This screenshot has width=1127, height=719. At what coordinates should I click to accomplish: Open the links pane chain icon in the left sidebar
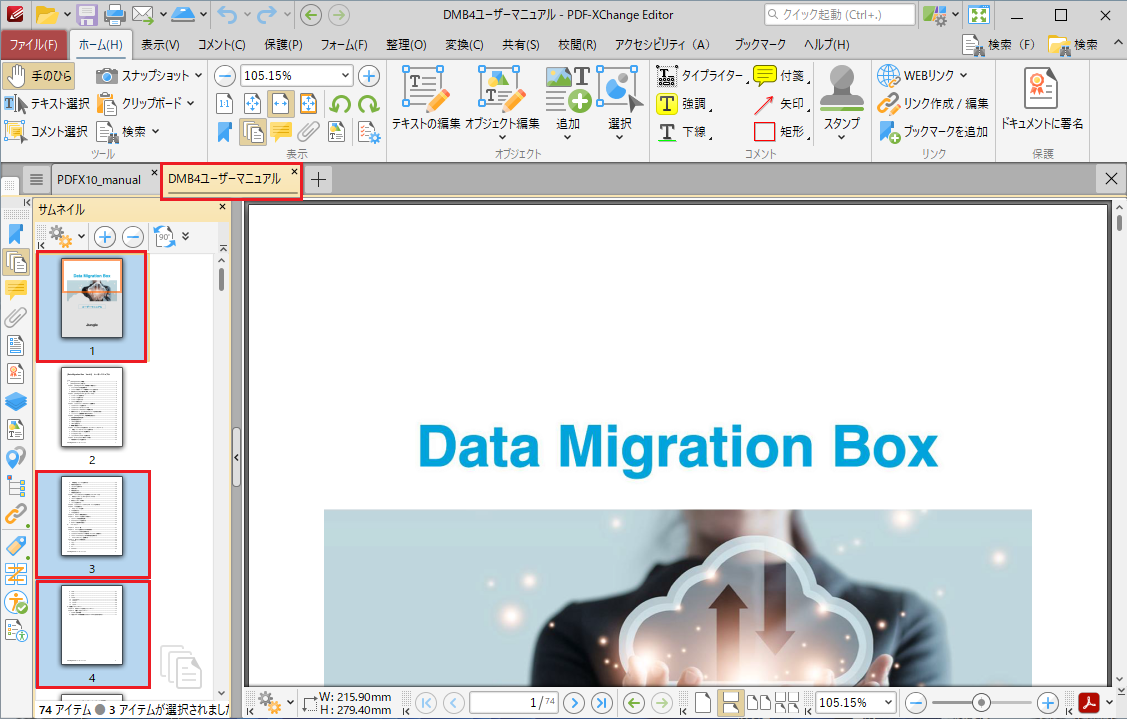click(16, 513)
